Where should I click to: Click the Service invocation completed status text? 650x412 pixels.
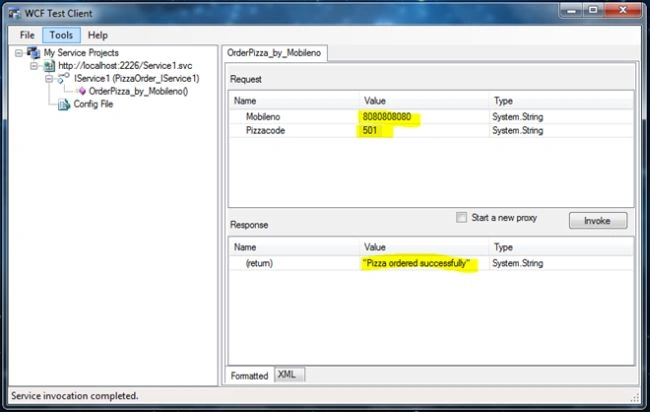[75, 396]
